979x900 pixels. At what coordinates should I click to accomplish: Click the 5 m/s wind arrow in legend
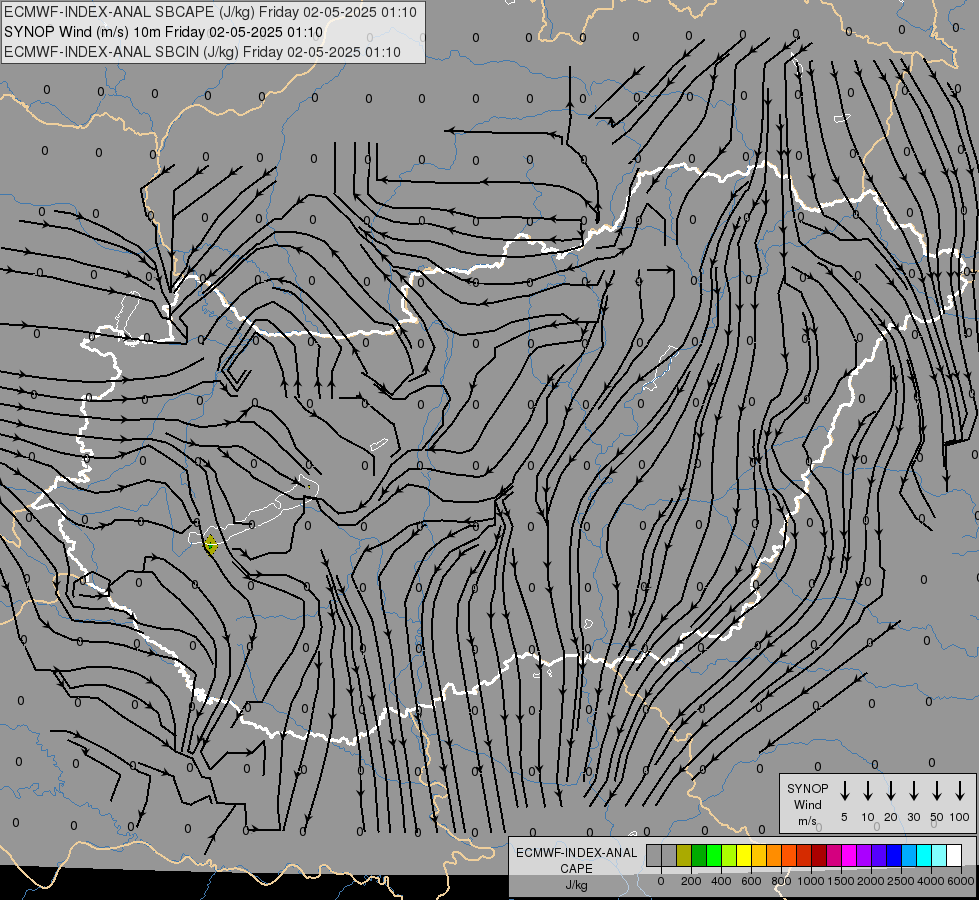pos(844,790)
